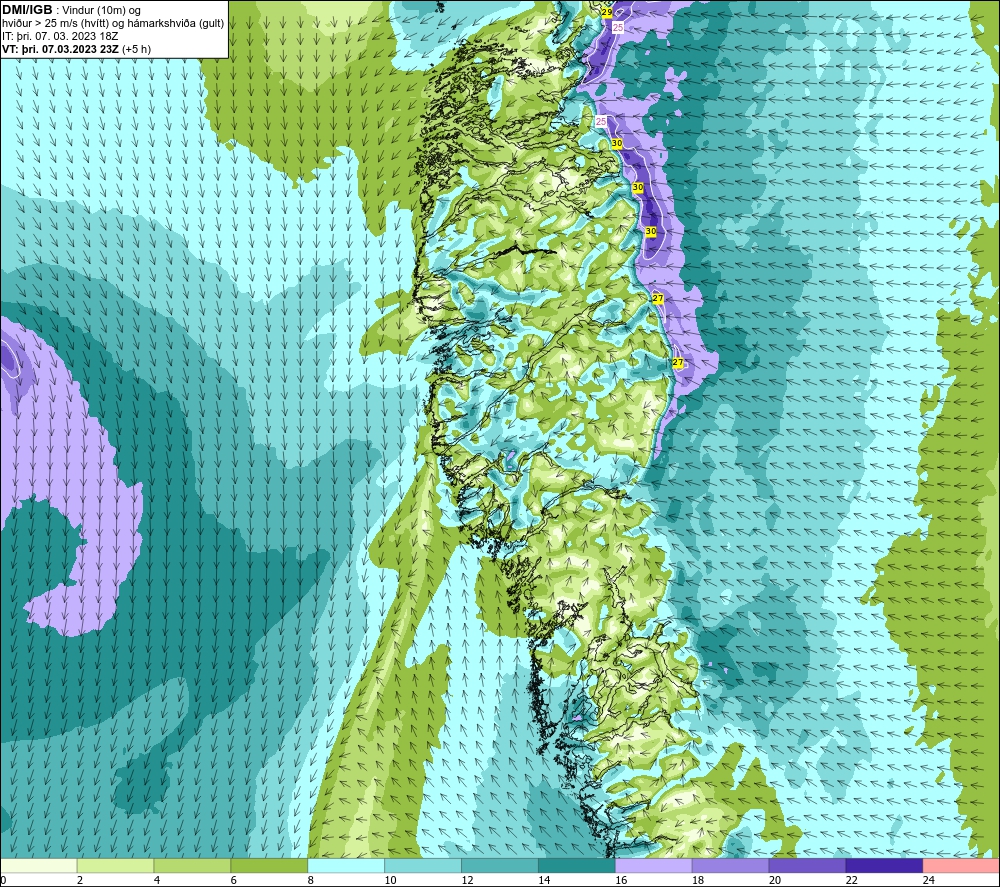This screenshot has height=887, width=1000.
Task: Select the 6–8 m/s olive green swatch
Action: coord(269,866)
